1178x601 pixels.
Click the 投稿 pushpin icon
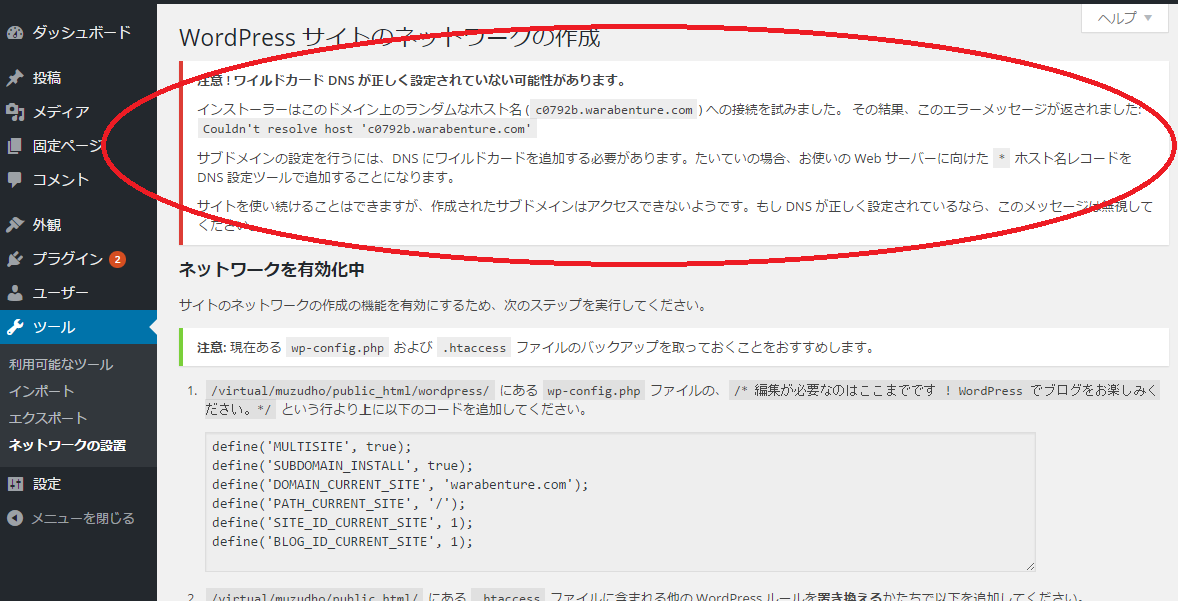[15, 78]
